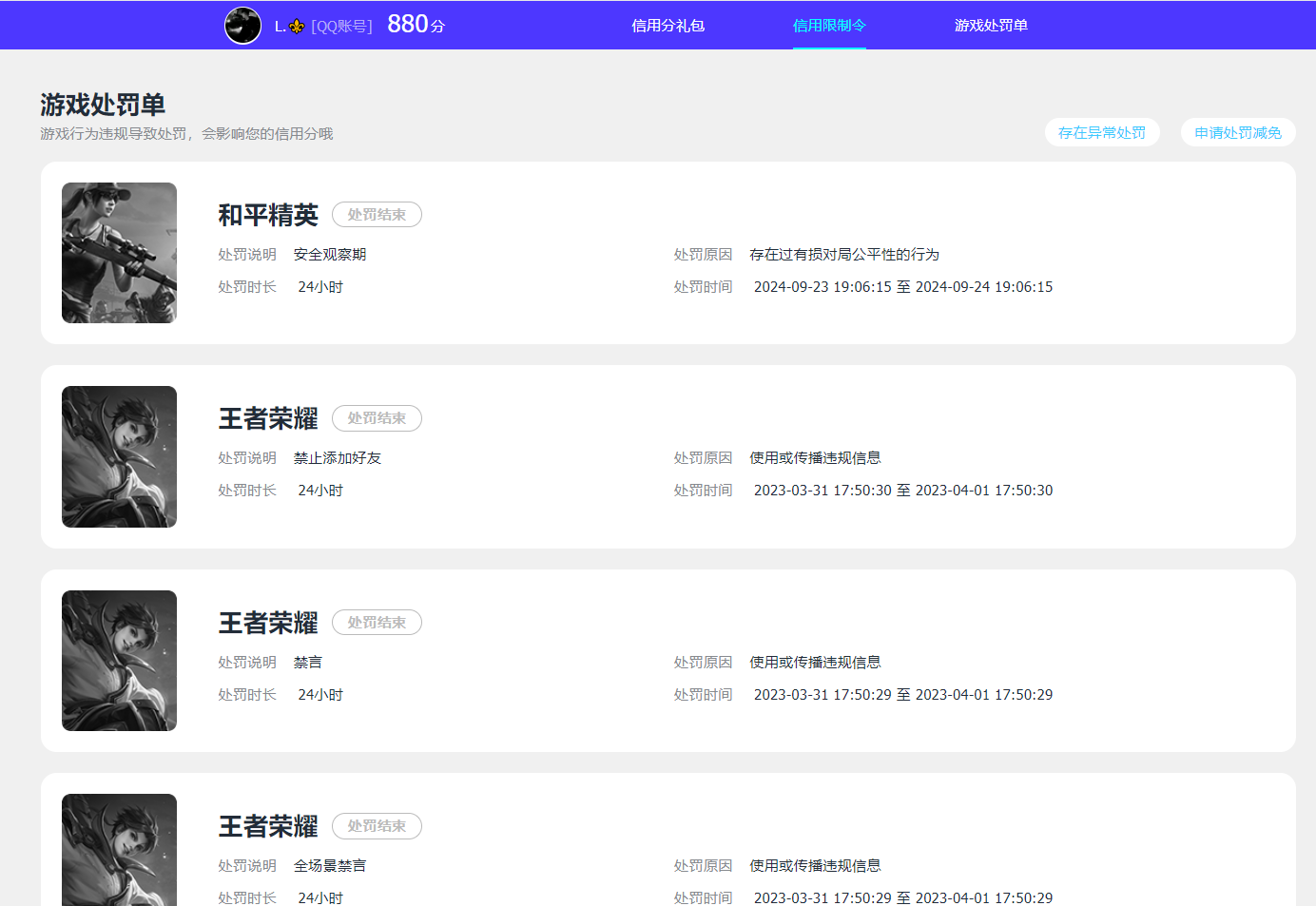Click 处罚结束 badge beside 和平精英
The width and height of the screenshot is (1316, 906).
(x=377, y=215)
